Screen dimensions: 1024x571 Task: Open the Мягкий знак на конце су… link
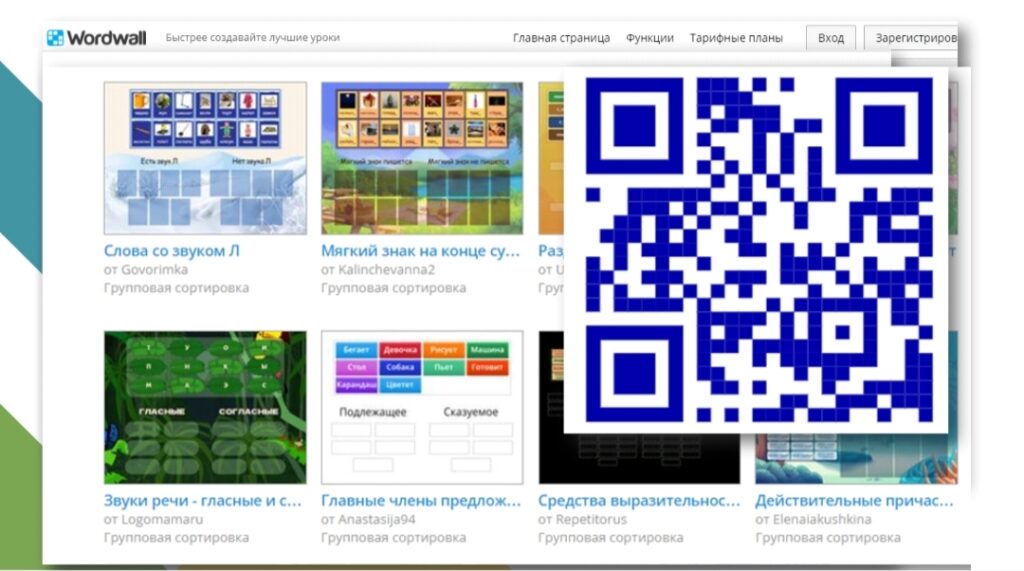coord(421,251)
